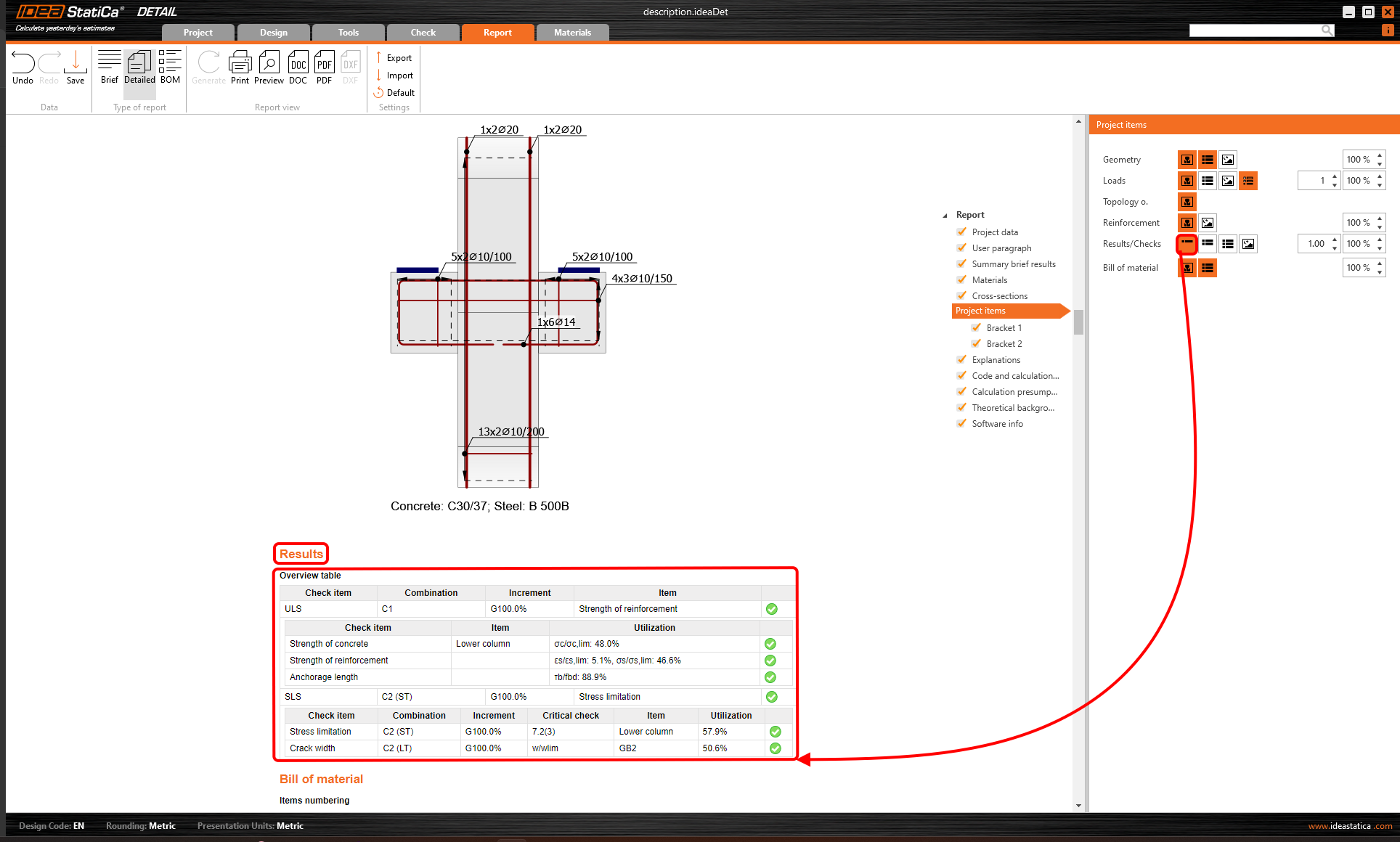Collapse the Report tree node

point(945,216)
